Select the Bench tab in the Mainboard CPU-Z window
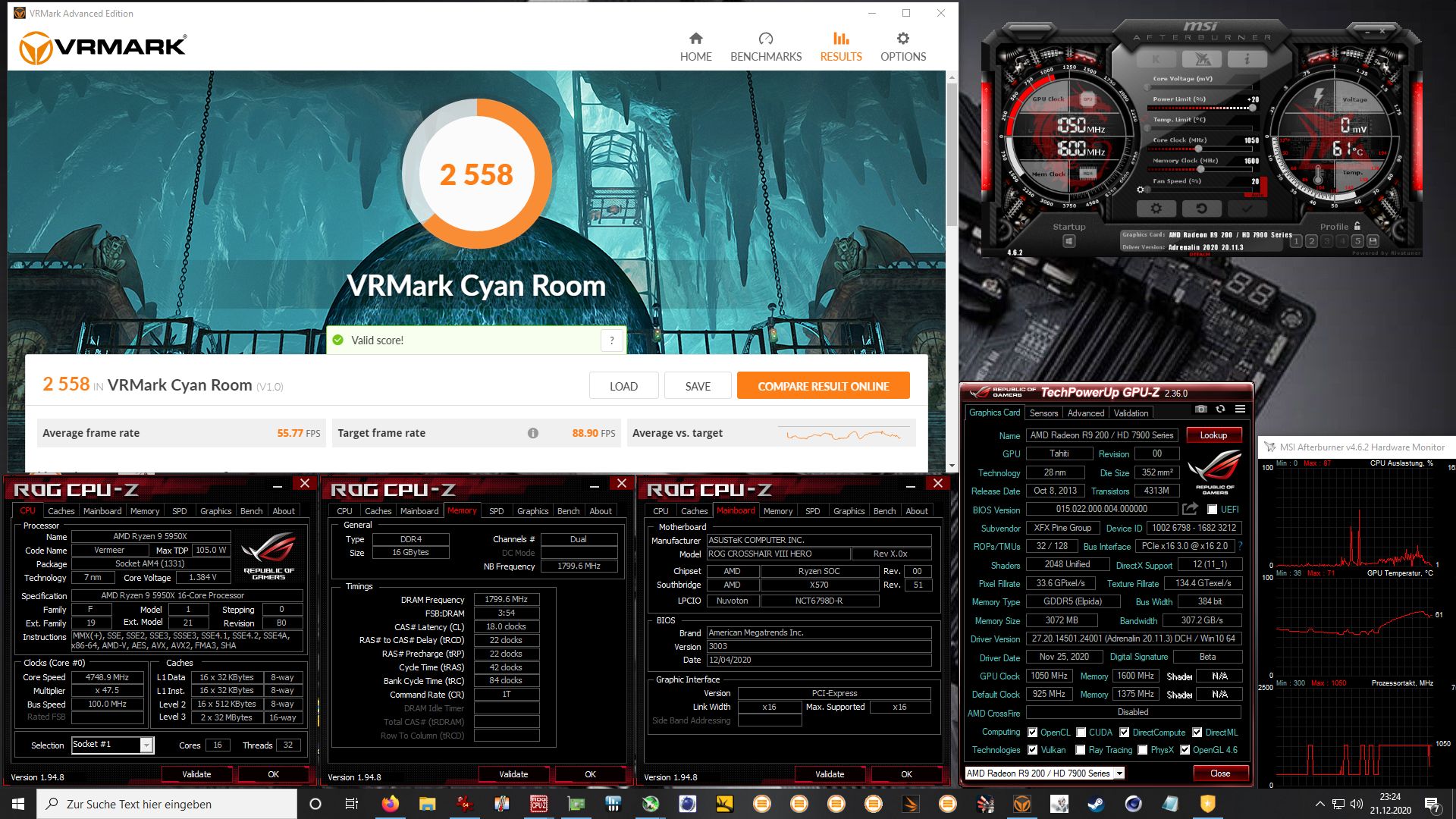 [884, 511]
